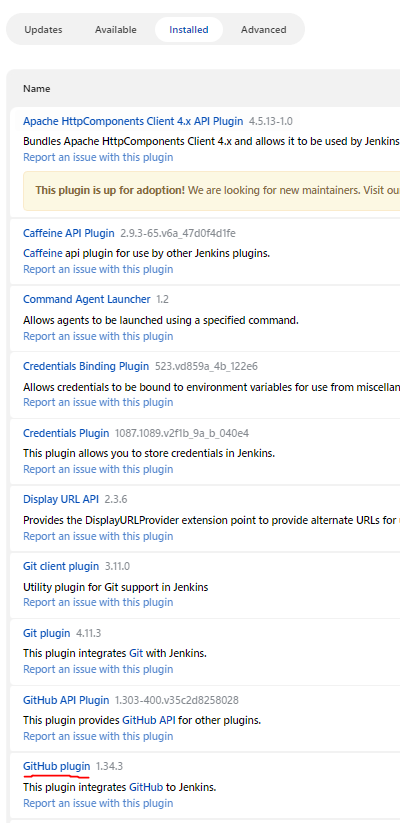
Task: Report an issue with Caffeine API Plugin
Action: [x=98, y=269]
